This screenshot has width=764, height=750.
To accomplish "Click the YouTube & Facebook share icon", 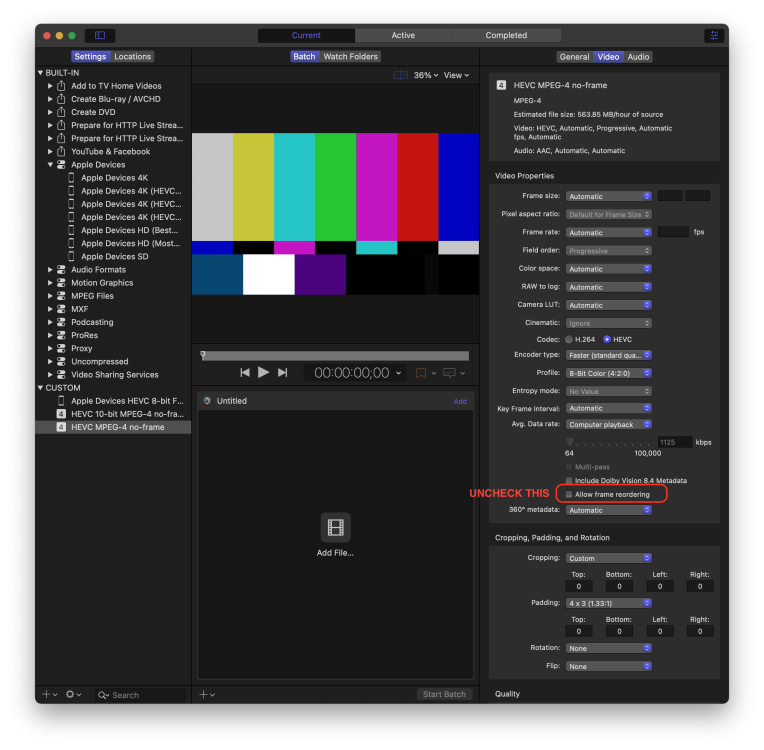I will 61,152.
